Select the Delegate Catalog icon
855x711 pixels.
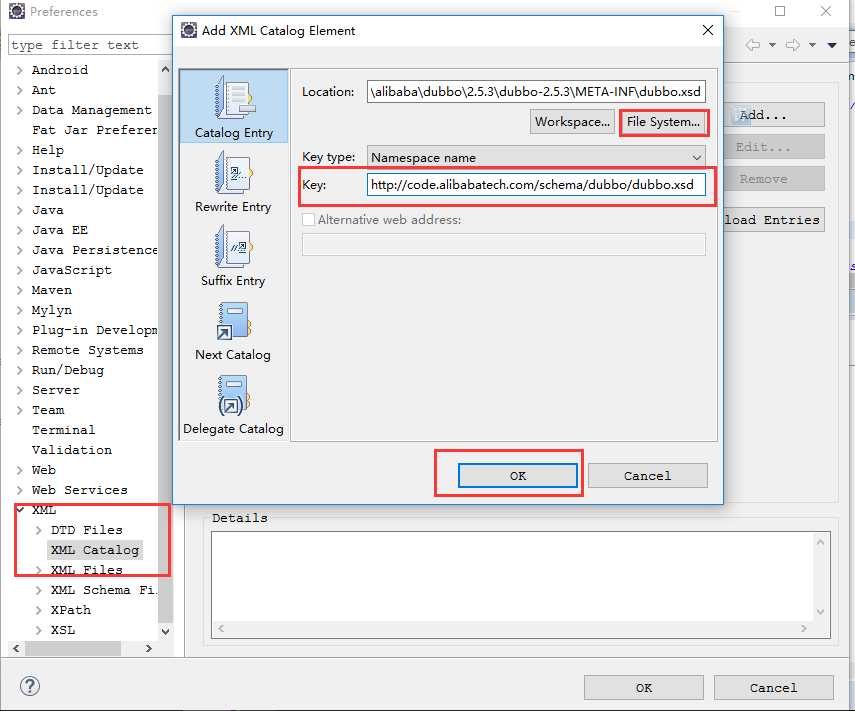234,395
